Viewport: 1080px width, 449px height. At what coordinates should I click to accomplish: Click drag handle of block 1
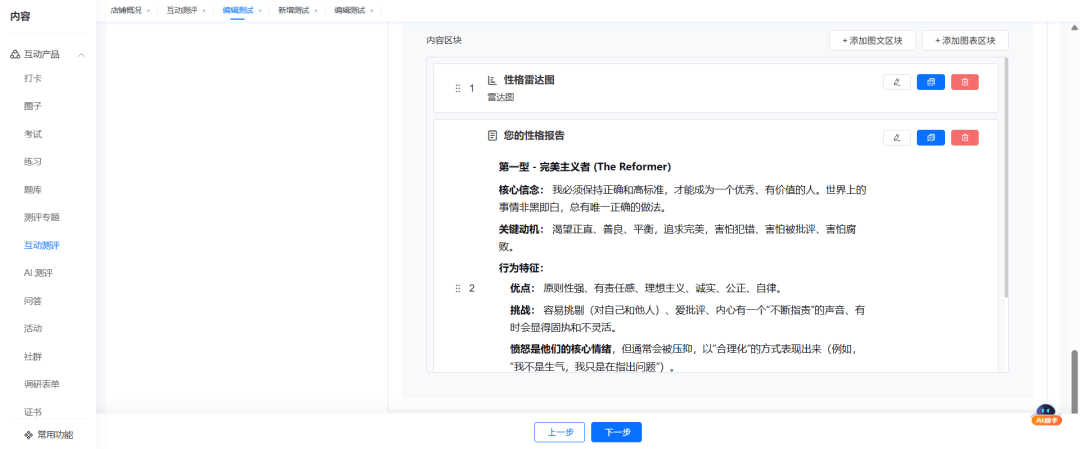click(458, 88)
